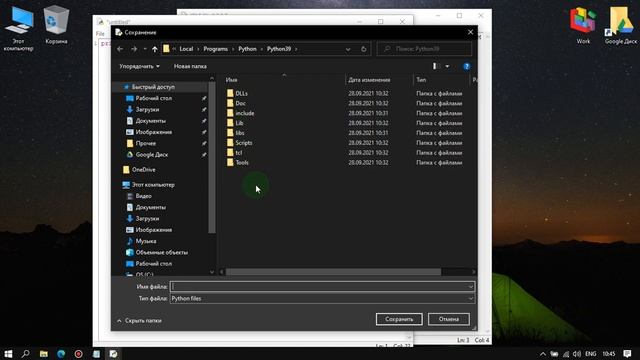Select Local in the address path

click(186, 49)
